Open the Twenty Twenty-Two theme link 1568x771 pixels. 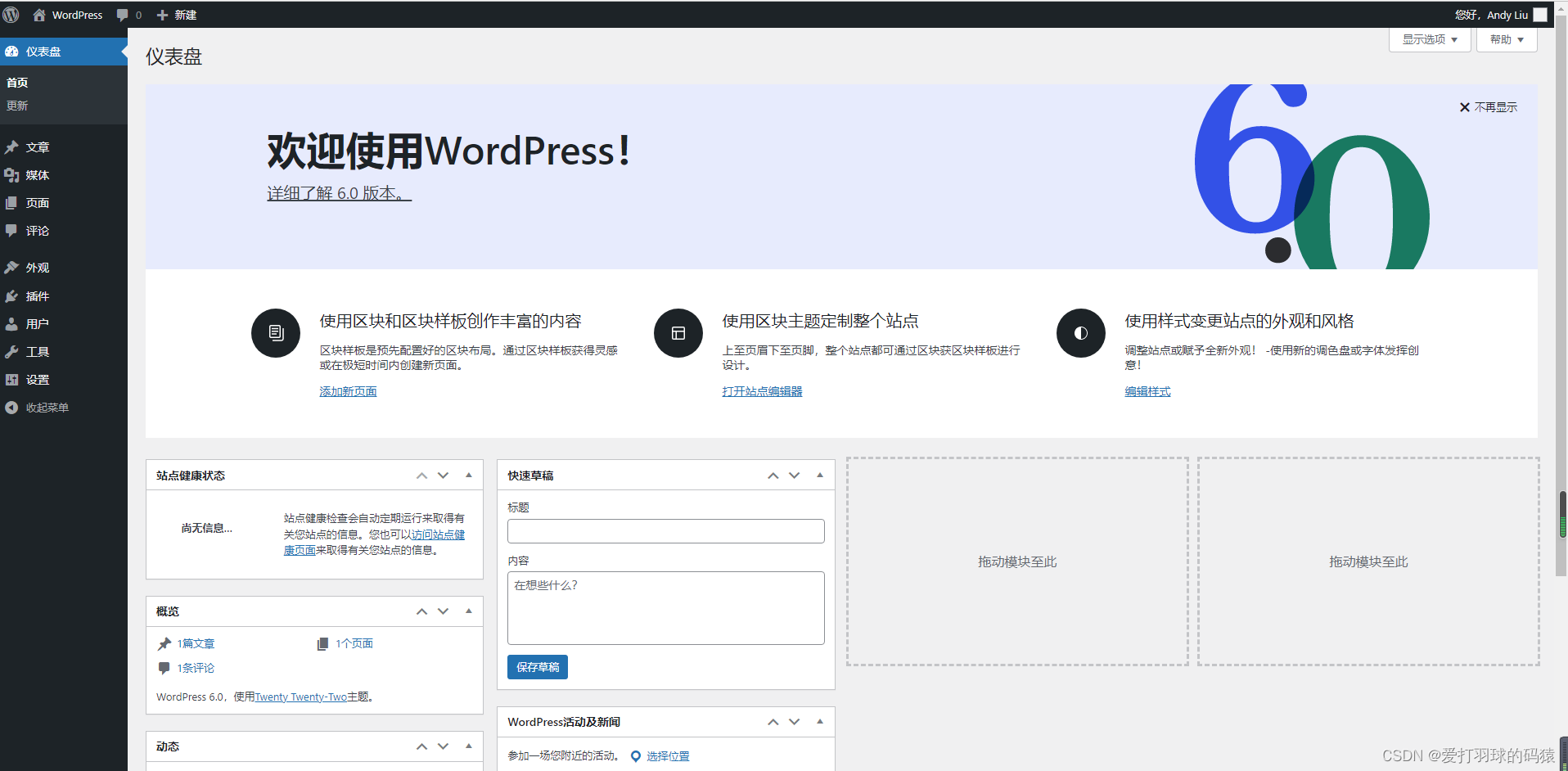point(301,697)
